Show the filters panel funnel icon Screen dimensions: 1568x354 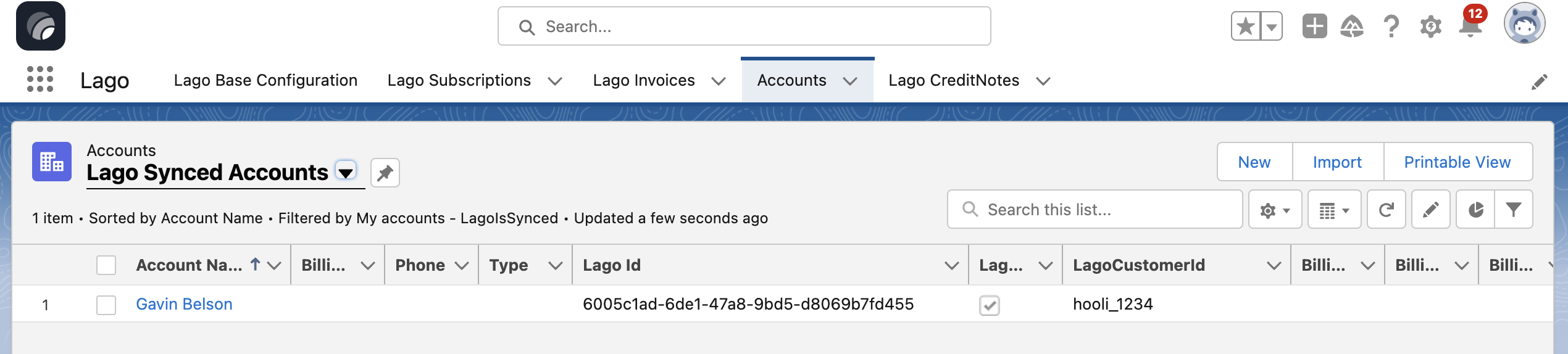tap(1513, 210)
